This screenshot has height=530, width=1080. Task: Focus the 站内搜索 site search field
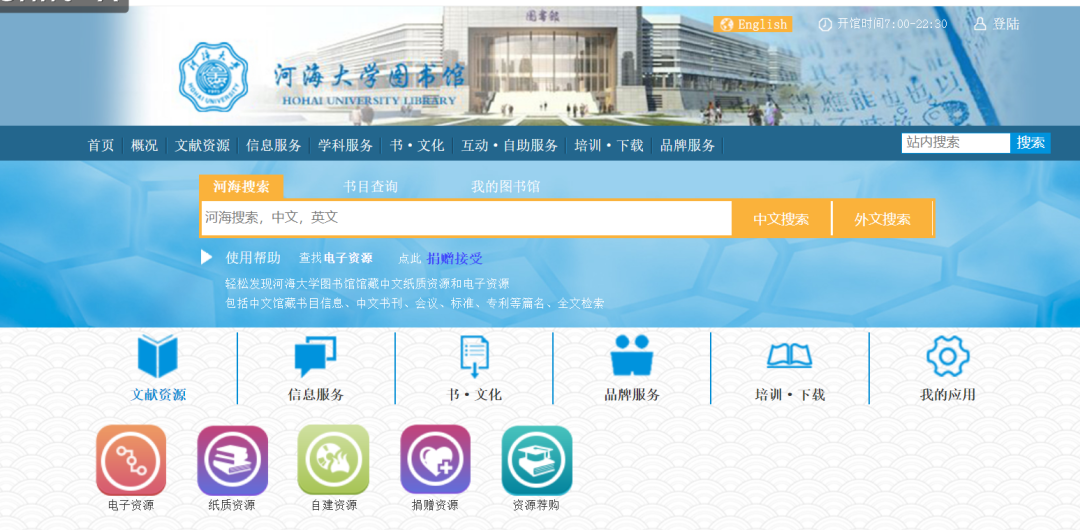956,143
